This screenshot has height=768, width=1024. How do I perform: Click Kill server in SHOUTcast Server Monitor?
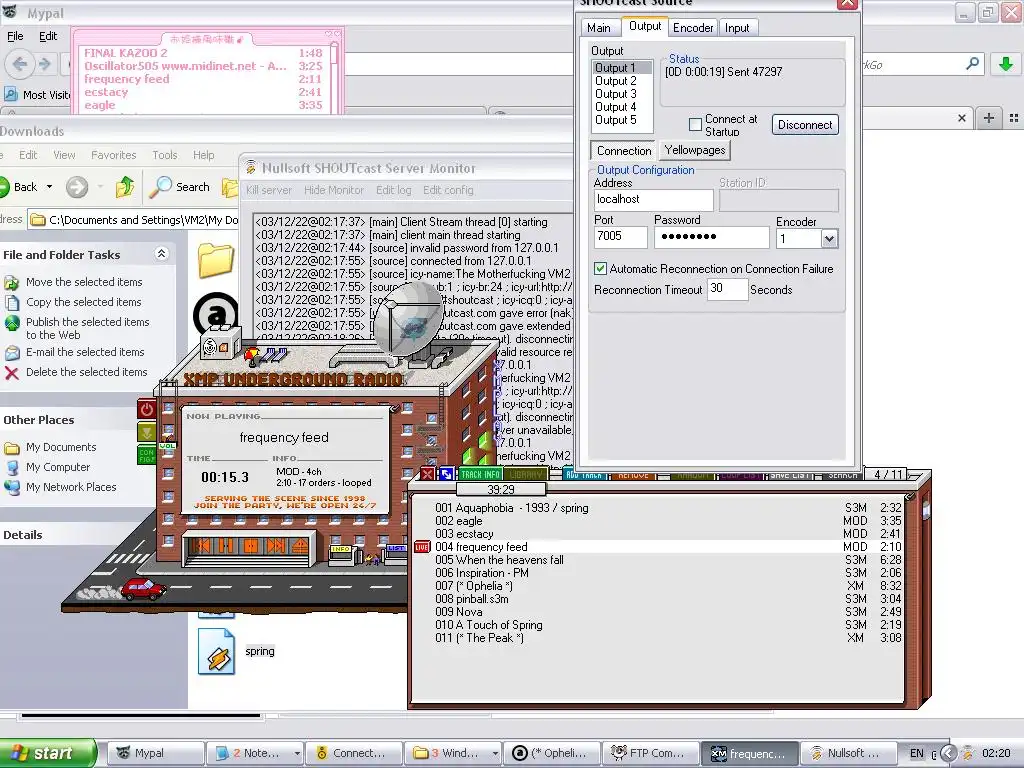tap(269, 190)
